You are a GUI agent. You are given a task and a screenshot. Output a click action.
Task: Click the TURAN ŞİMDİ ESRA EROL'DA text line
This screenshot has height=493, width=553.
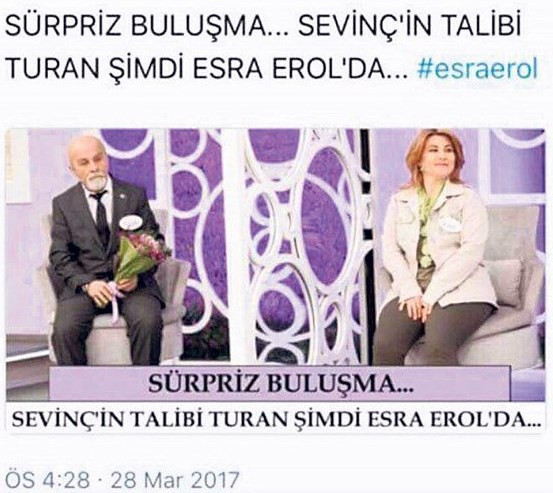click(x=206, y=69)
